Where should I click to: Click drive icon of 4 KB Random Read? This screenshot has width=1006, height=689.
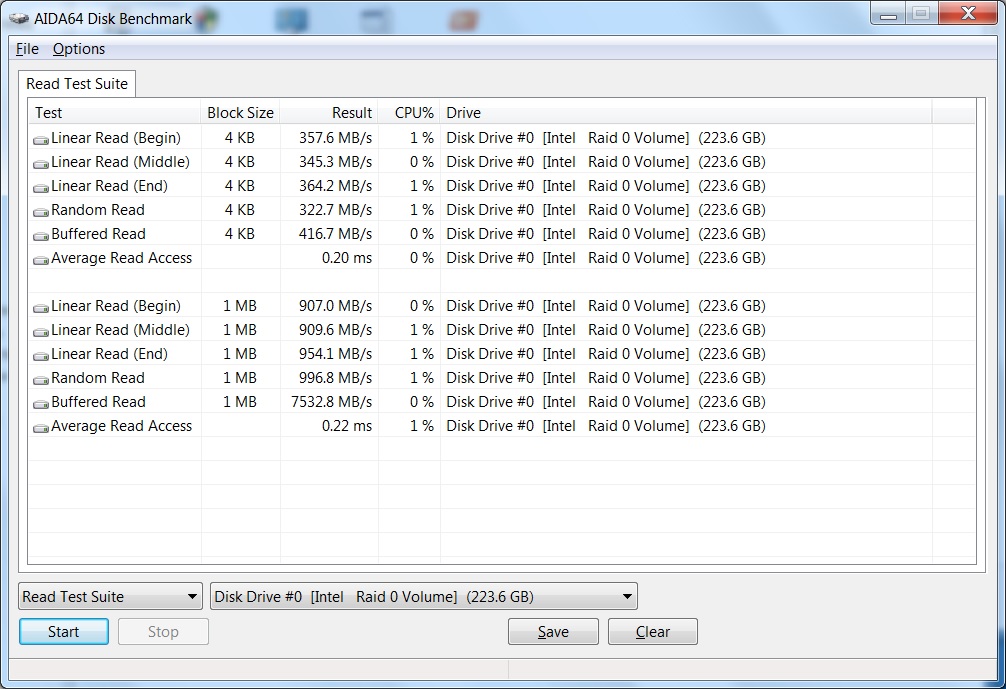pyautogui.click(x=41, y=211)
